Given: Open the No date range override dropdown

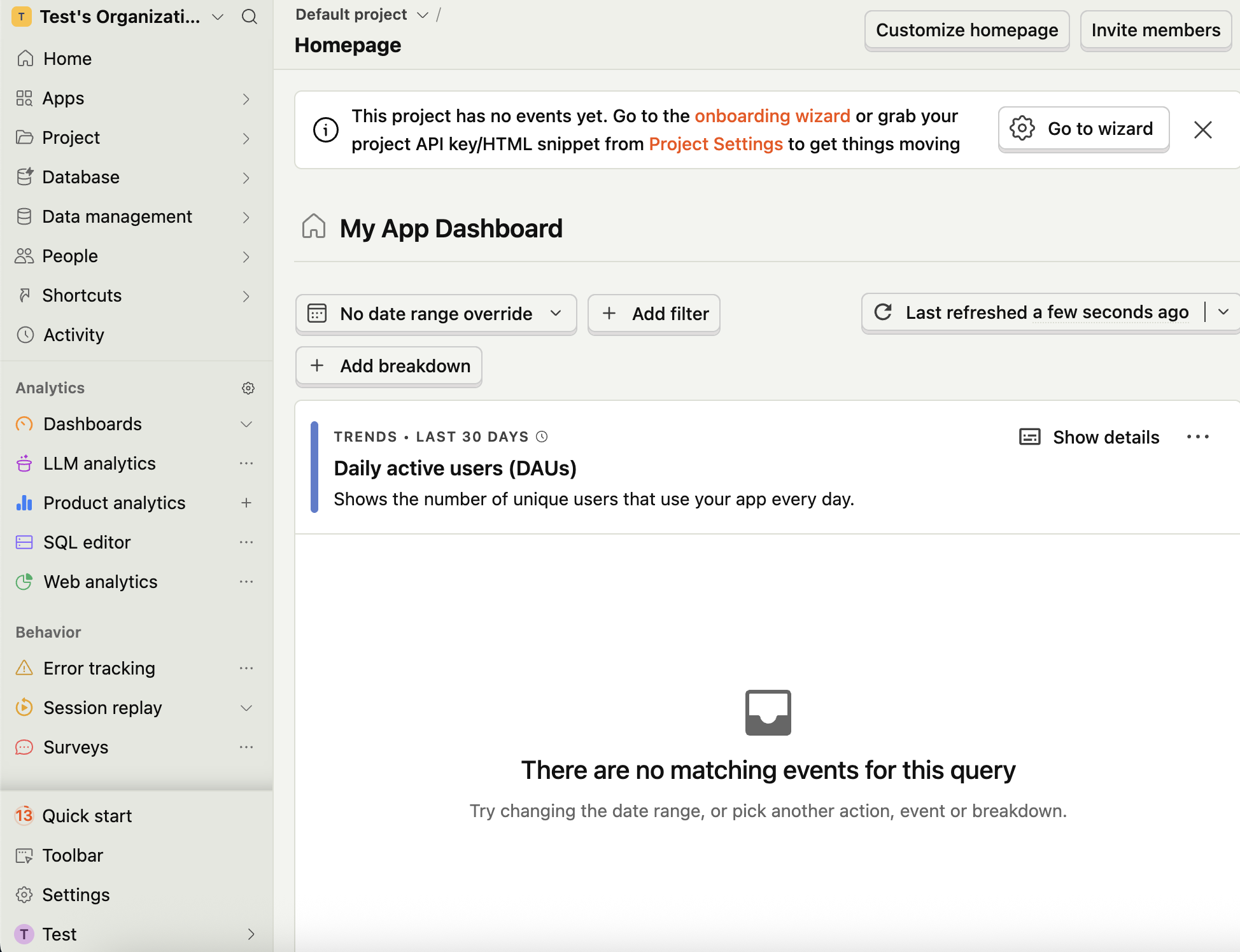Looking at the screenshot, I should [435, 313].
